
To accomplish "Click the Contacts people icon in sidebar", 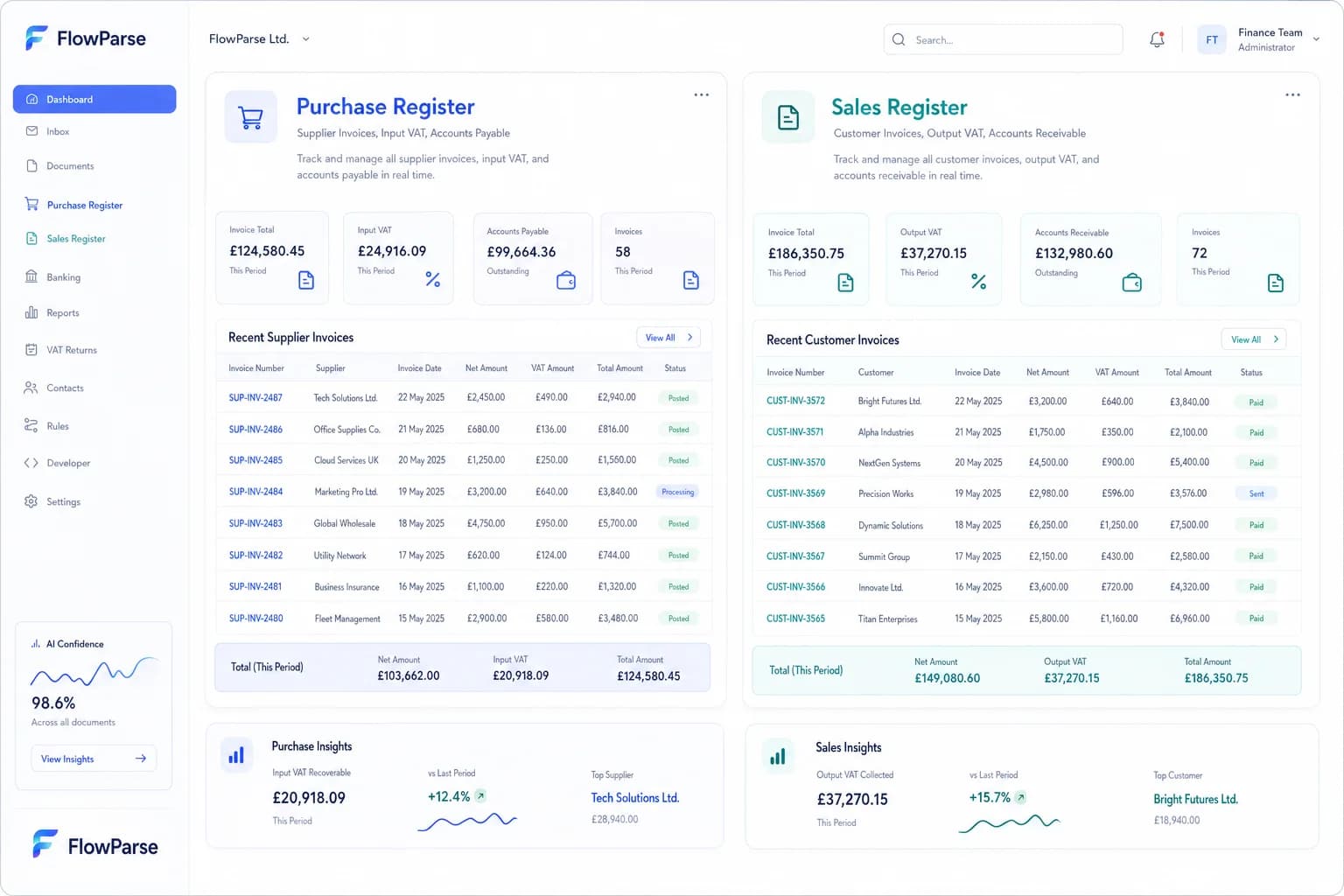I will coord(31,388).
